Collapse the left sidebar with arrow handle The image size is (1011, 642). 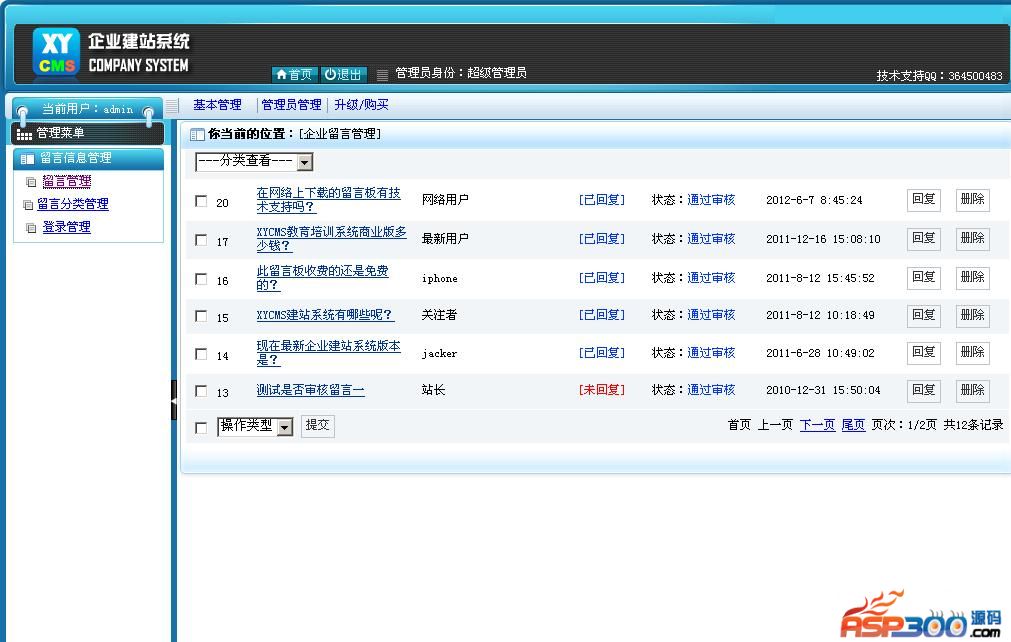(174, 400)
